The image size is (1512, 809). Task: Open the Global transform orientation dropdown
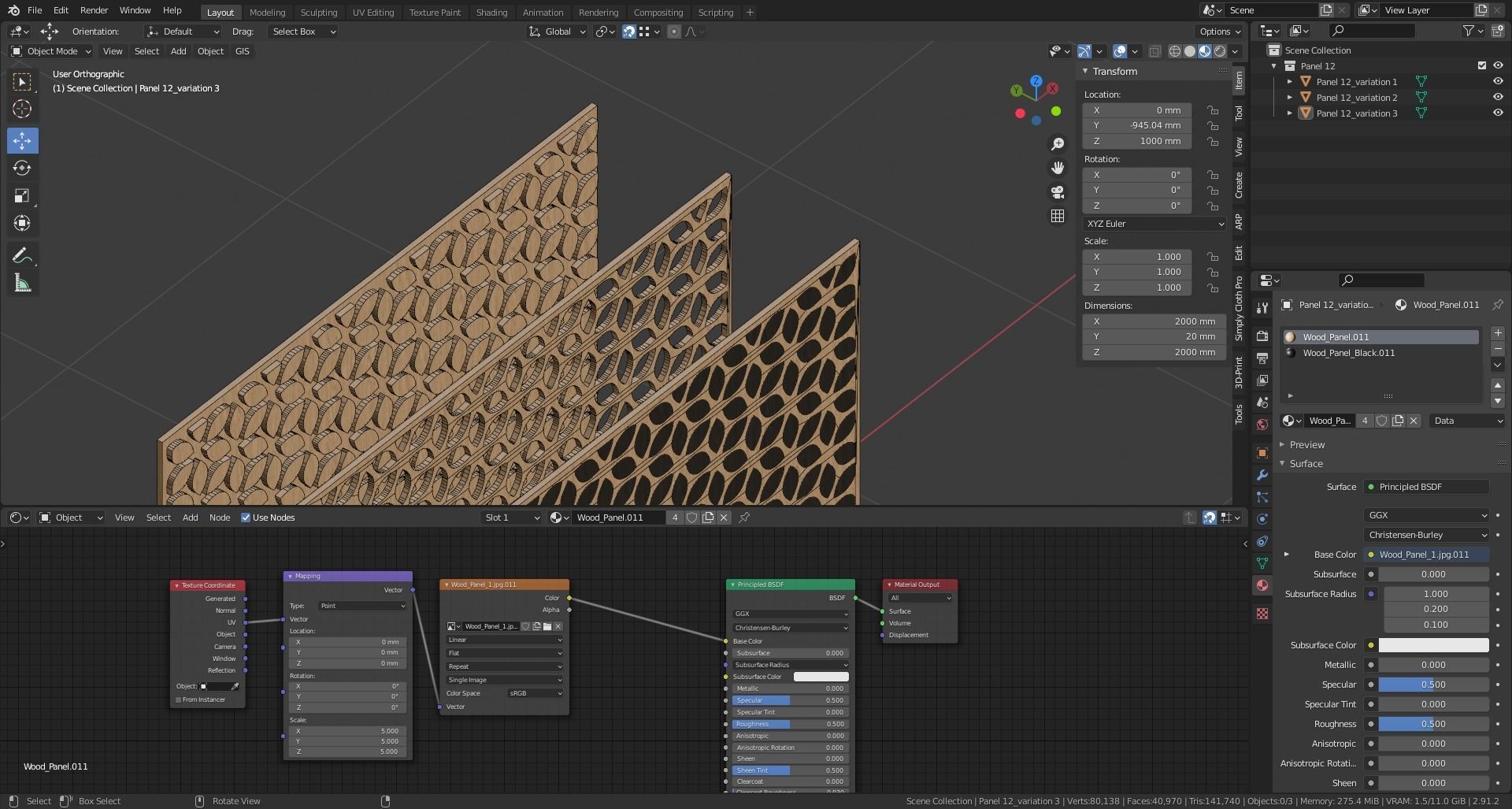point(557,32)
